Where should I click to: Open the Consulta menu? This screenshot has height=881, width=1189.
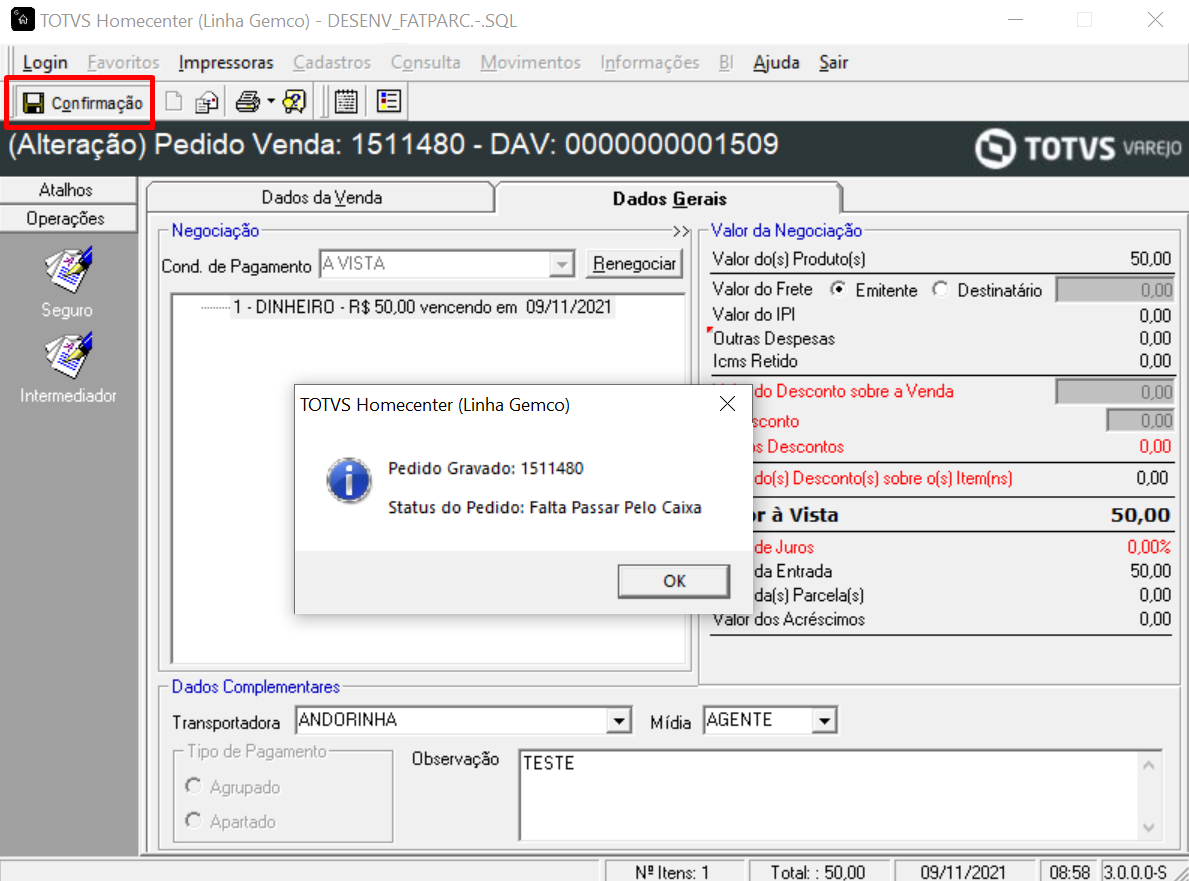(425, 62)
